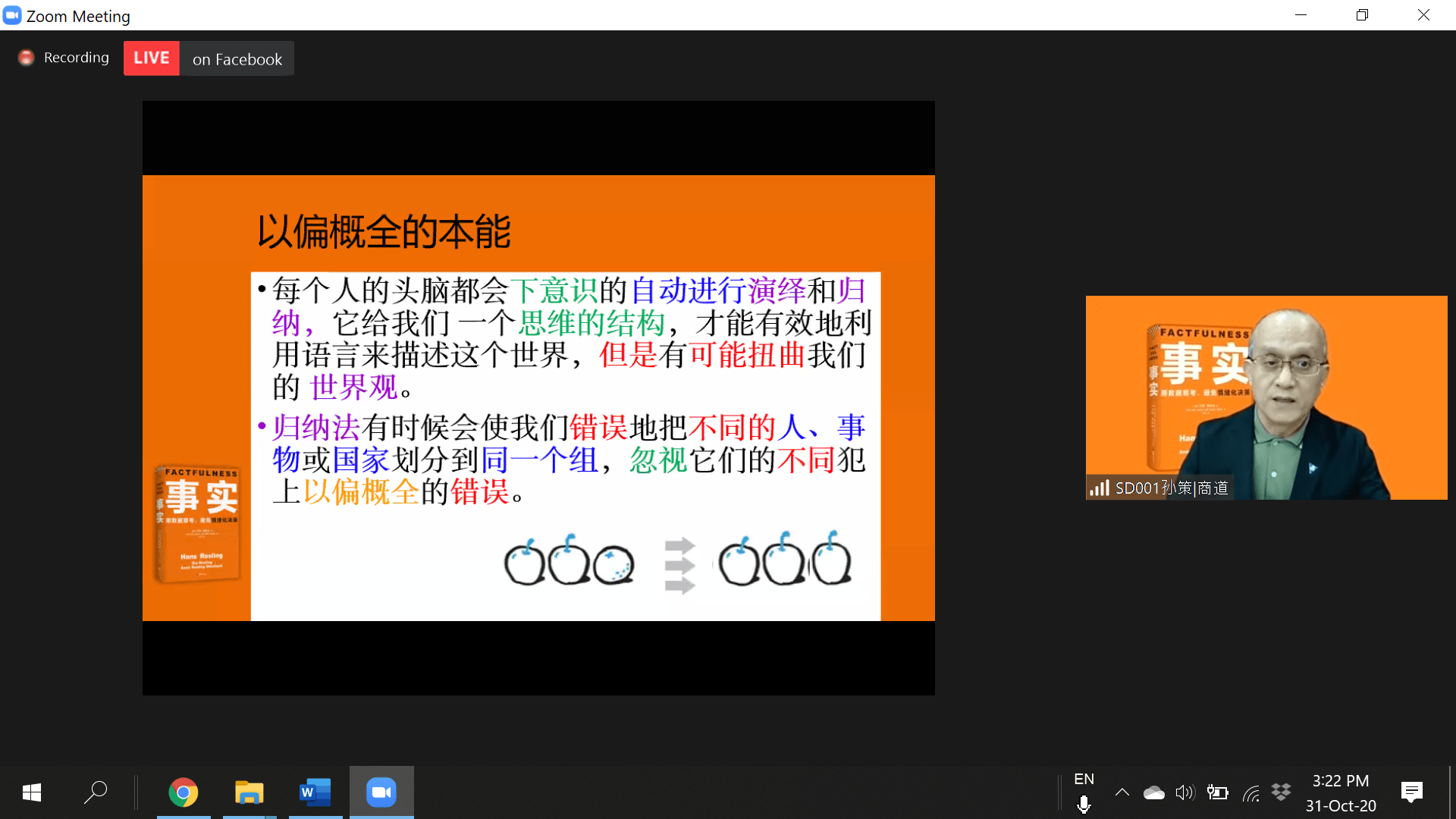Open Wi-Fi network settings icon

click(x=1250, y=794)
